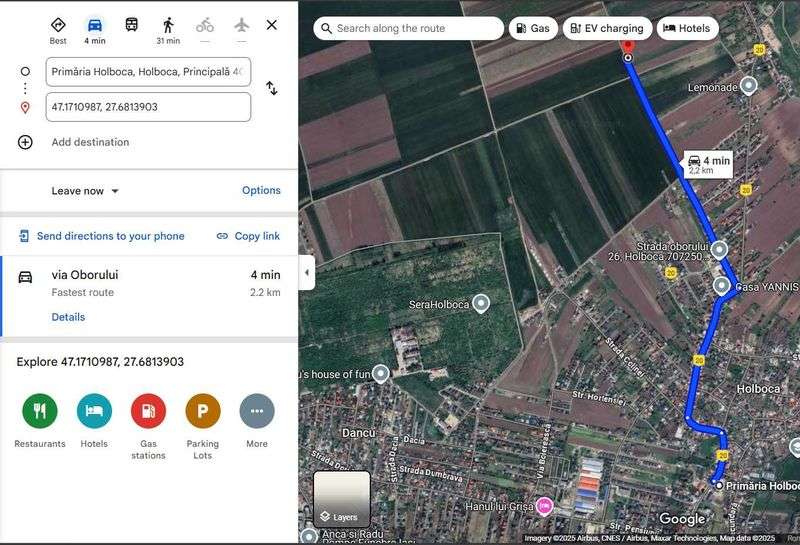Explore nearby Hotels icon
800x545 pixels.
click(x=94, y=411)
